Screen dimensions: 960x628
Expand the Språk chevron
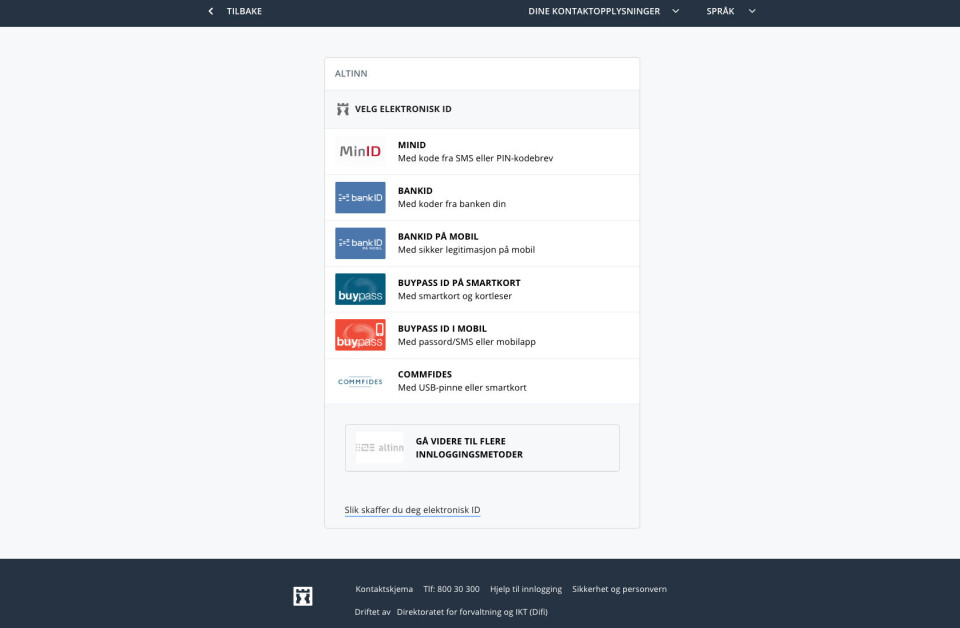[752, 11]
